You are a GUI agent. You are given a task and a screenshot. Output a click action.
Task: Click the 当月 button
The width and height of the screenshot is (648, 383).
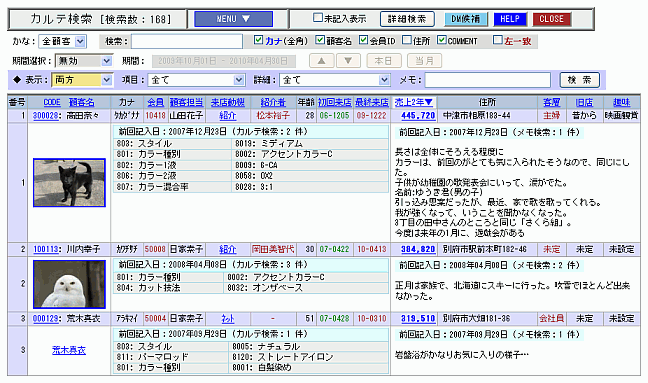[424, 61]
